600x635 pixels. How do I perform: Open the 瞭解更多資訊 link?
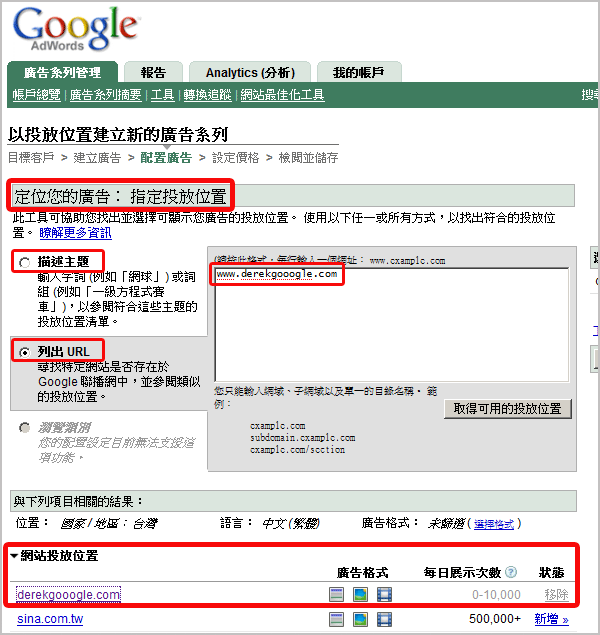(x=75, y=233)
